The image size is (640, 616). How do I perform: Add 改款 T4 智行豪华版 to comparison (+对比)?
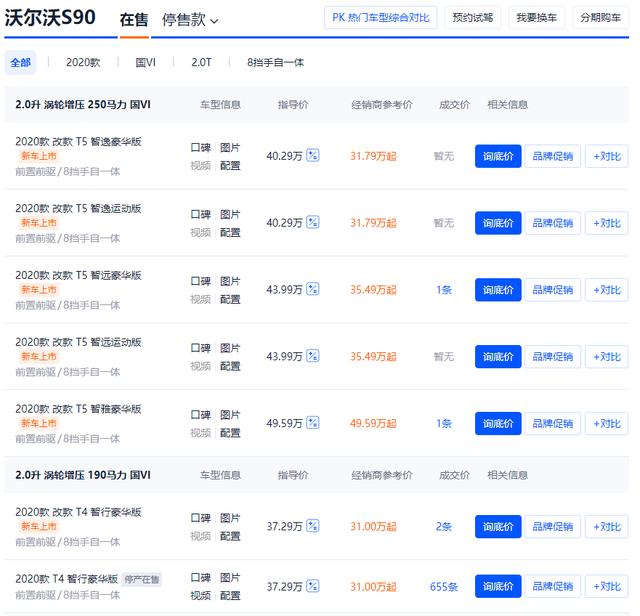[x=607, y=527]
